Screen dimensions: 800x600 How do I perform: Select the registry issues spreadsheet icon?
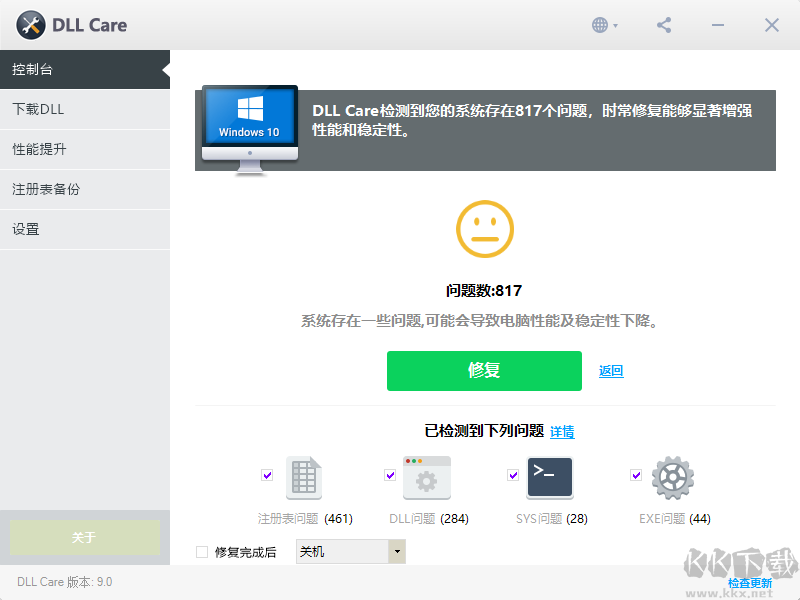[x=303, y=477]
